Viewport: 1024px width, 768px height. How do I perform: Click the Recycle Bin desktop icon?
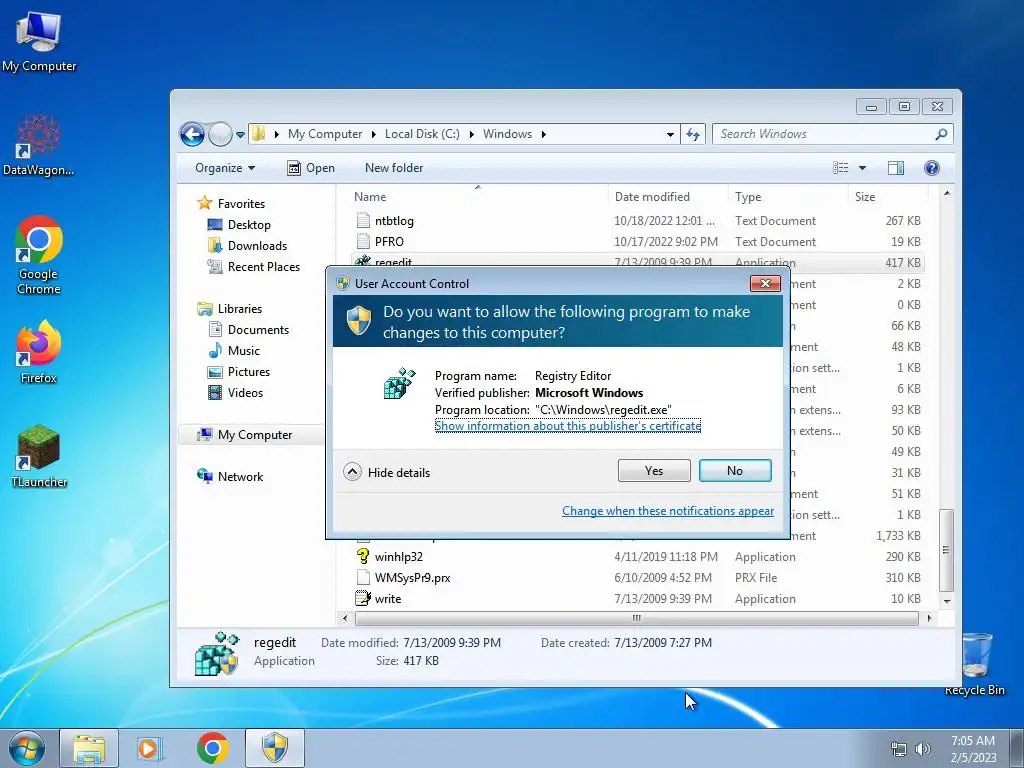(x=974, y=664)
